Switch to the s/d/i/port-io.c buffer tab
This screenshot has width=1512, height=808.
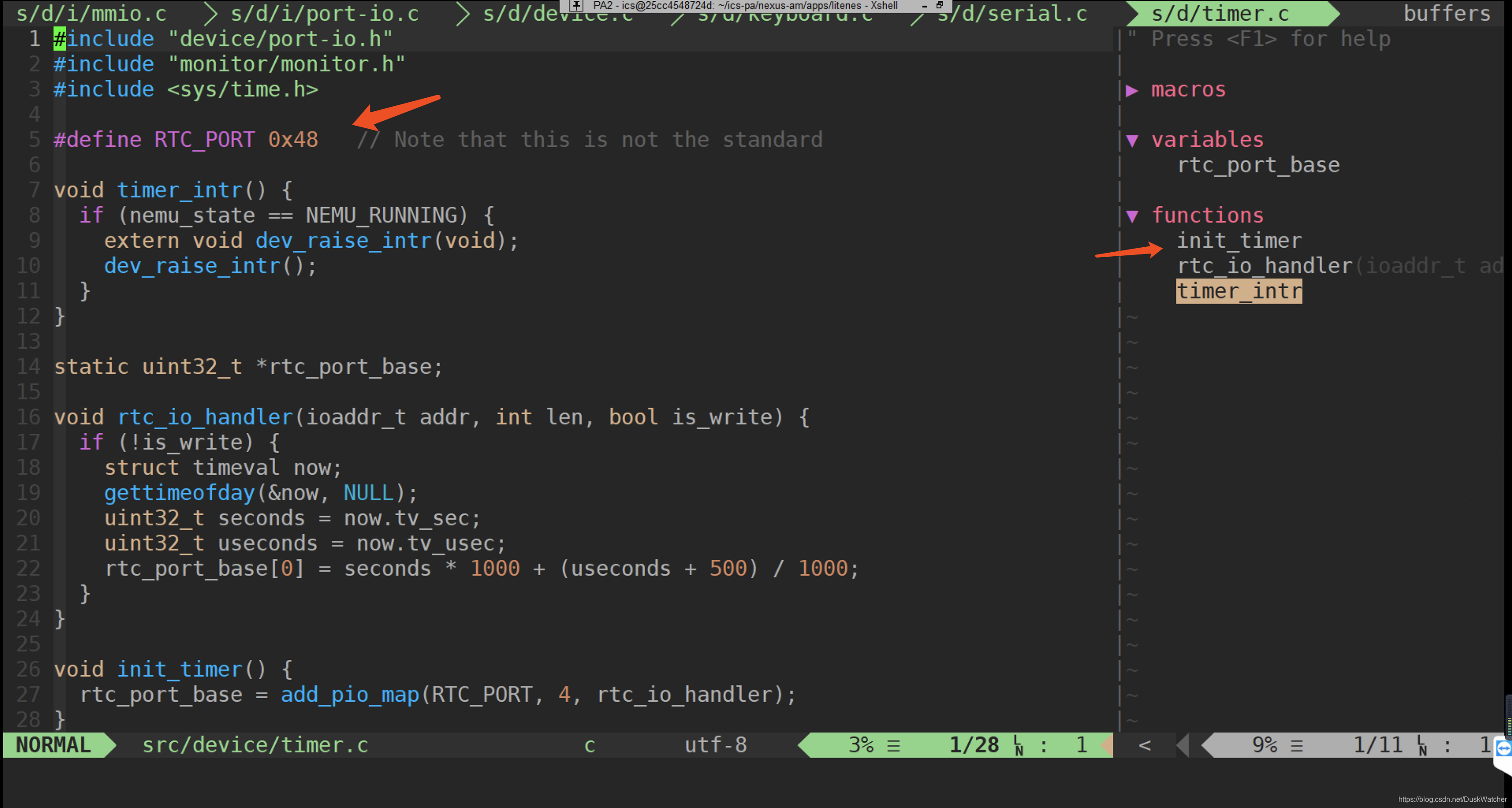pyautogui.click(x=324, y=14)
